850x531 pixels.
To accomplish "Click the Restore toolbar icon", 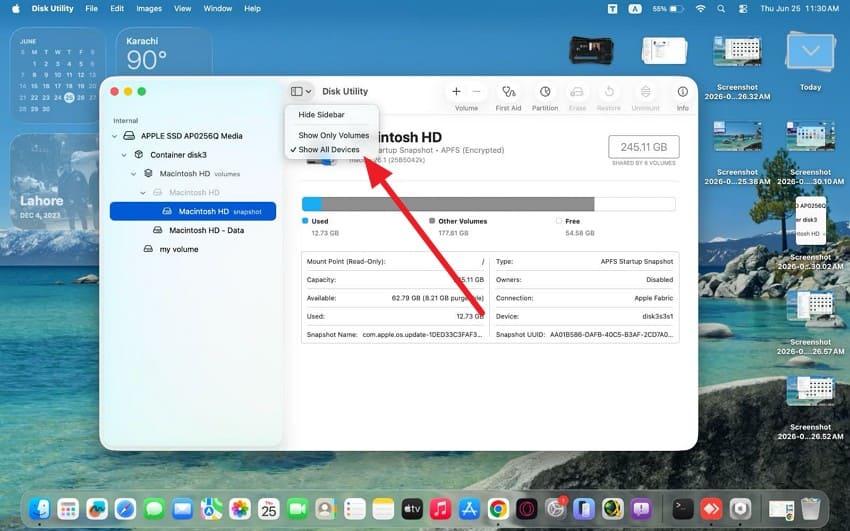I will click(609, 92).
